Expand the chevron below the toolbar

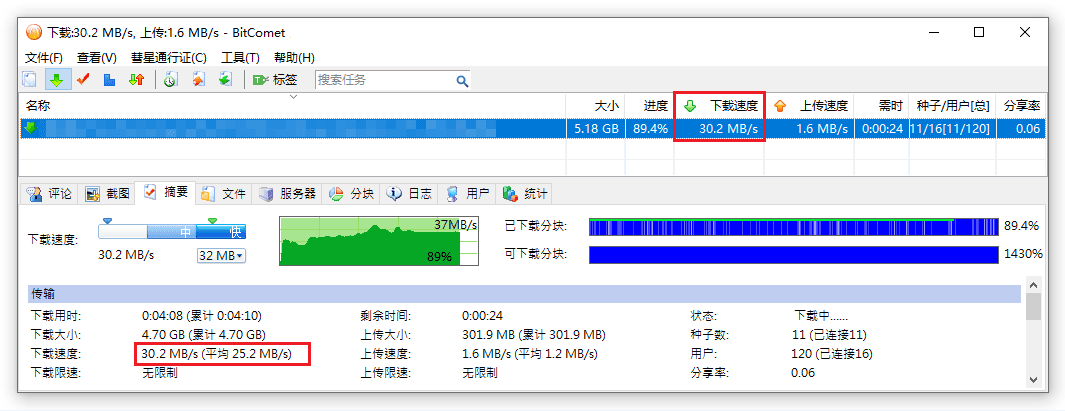(x=293, y=97)
